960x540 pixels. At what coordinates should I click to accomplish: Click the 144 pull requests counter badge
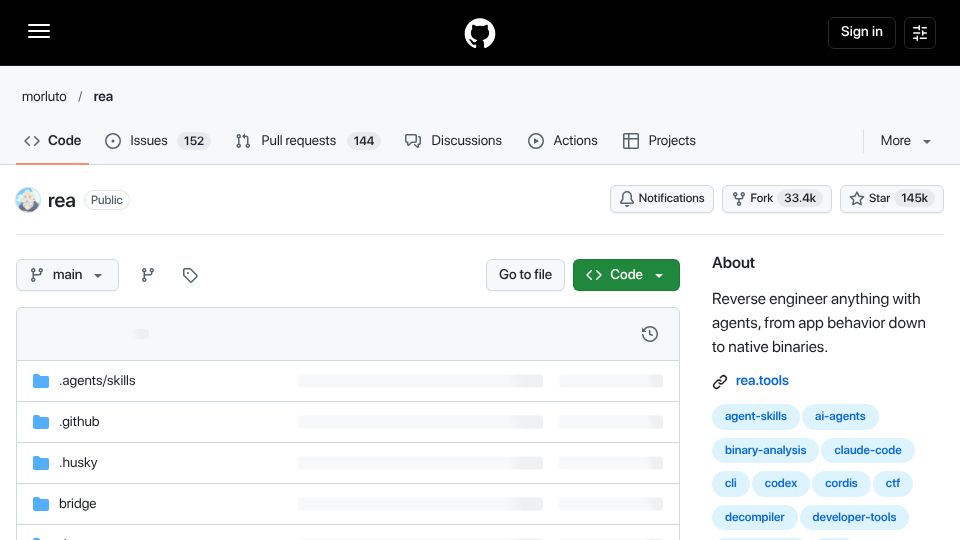pos(364,141)
